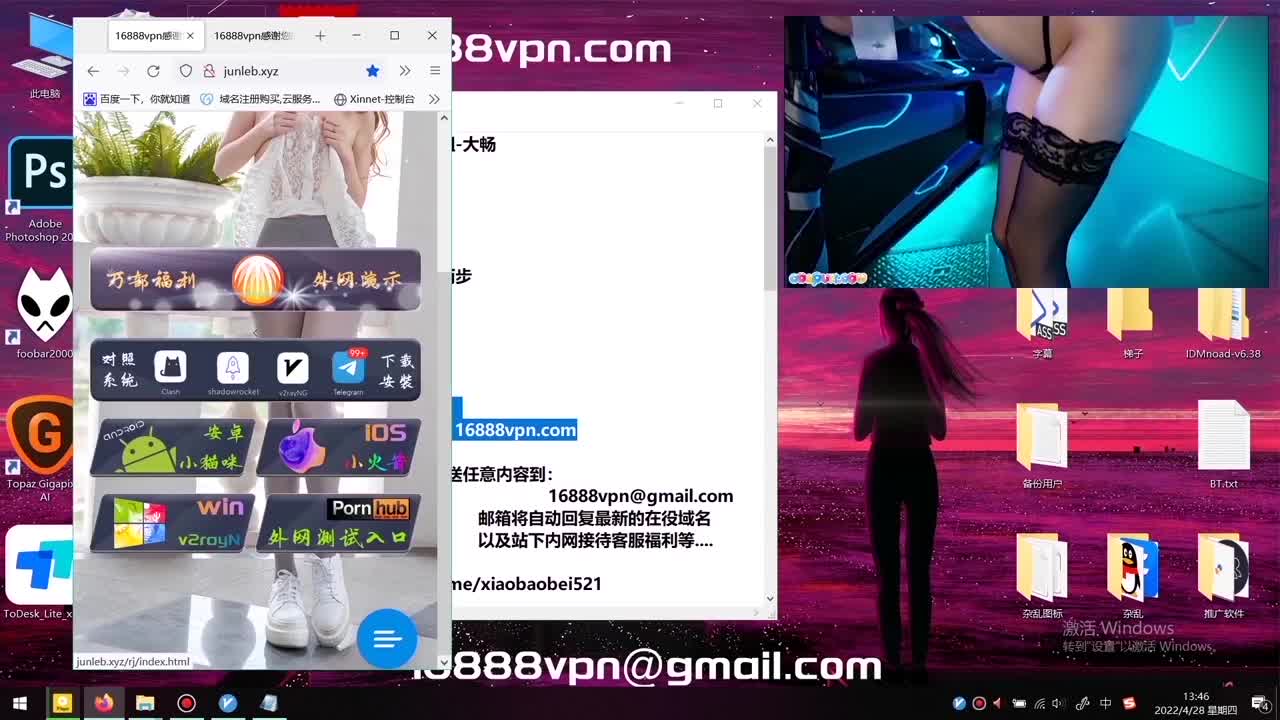The image size is (1280, 720).
Task: Toggle the volume speaker icon in system tray
Action: (1058, 703)
